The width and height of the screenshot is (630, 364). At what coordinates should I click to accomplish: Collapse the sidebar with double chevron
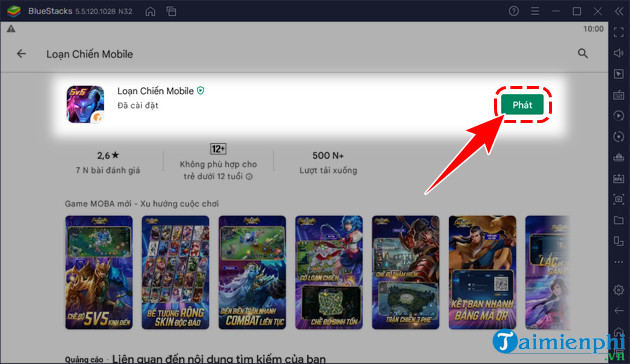coord(619,11)
